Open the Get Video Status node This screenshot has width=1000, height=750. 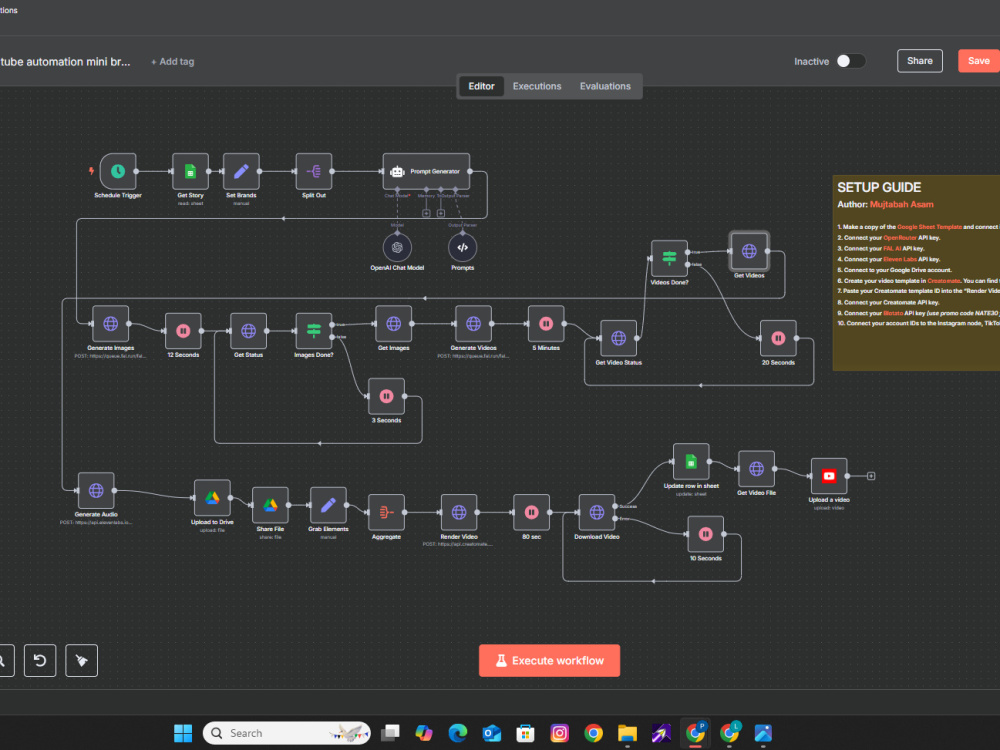[619, 338]
